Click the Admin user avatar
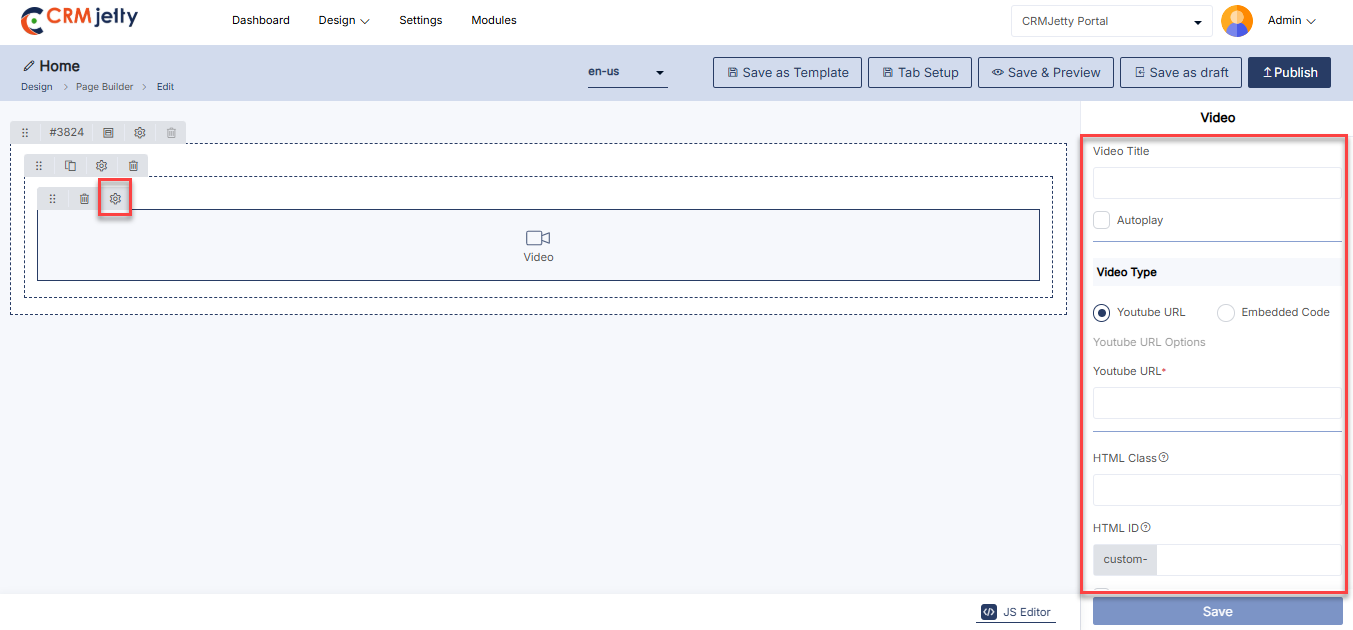 pos(1237,21)
